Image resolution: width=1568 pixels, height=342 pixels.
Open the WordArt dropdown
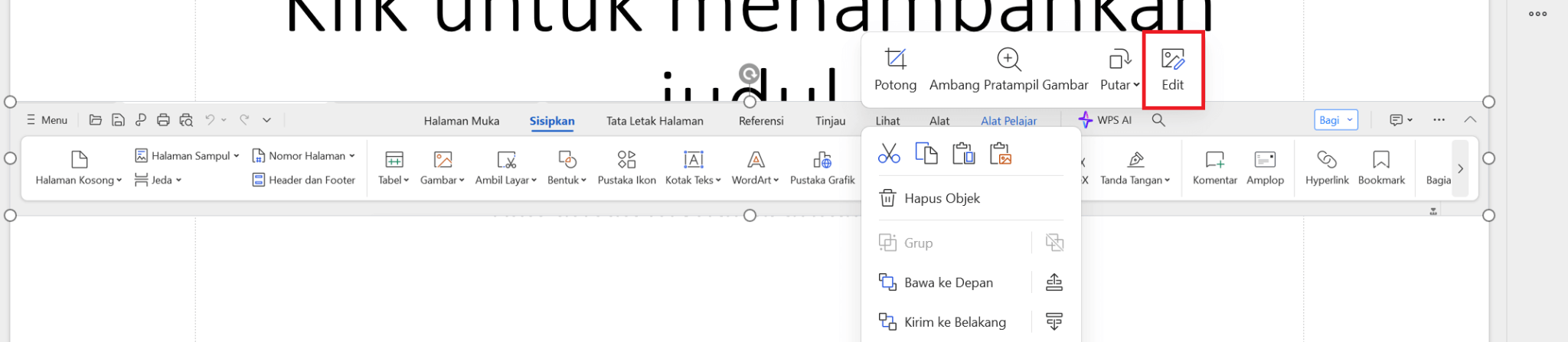click(756, 168)
